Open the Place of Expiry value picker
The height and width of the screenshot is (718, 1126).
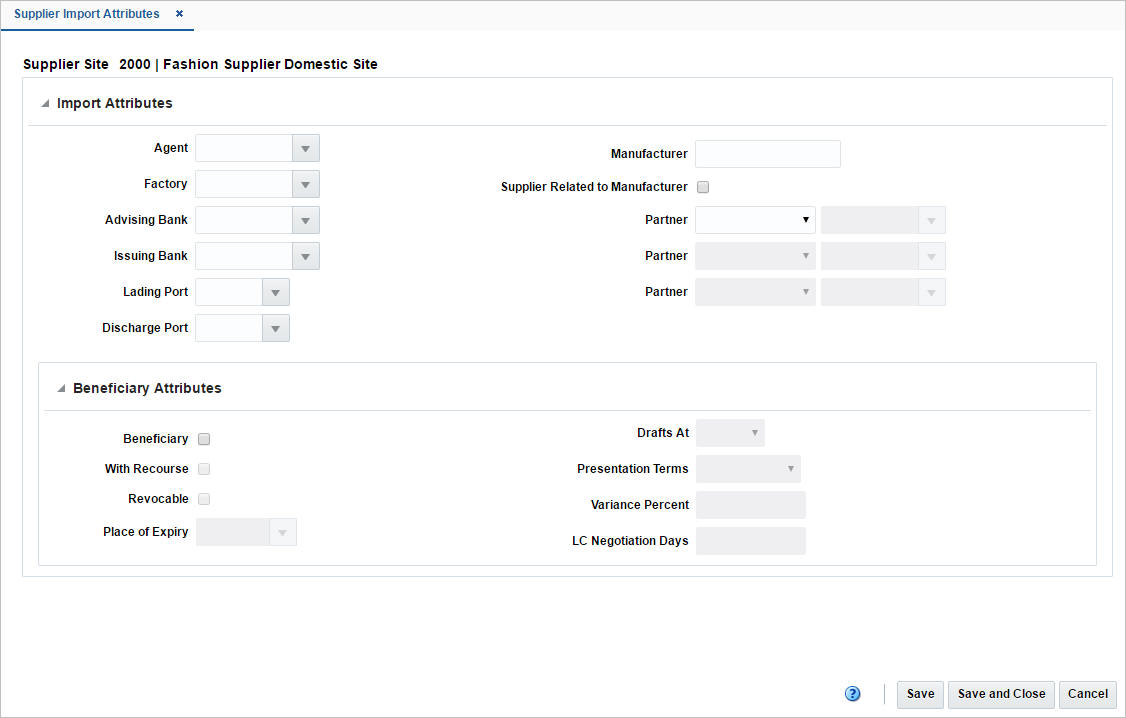point(283,531)
